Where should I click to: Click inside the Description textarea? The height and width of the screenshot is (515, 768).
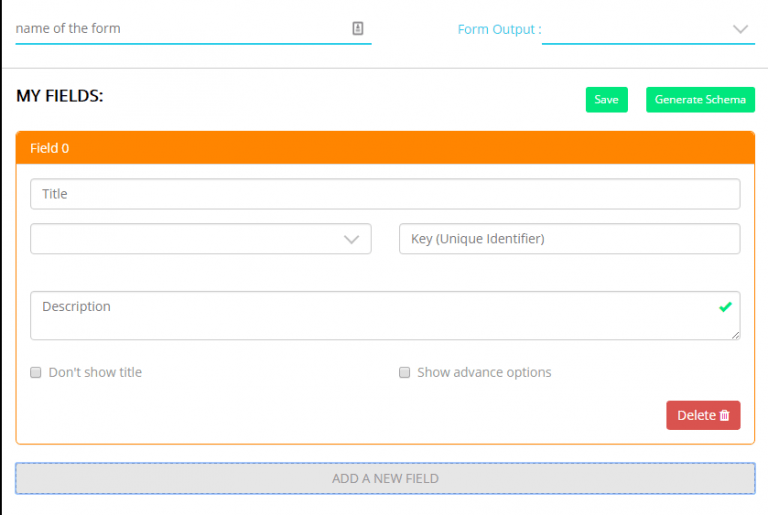[385, 316]
